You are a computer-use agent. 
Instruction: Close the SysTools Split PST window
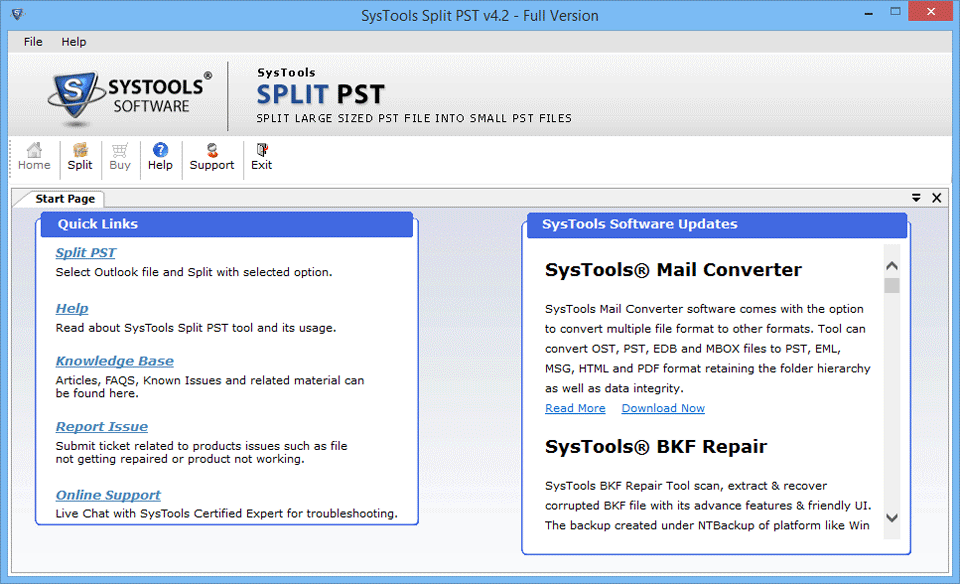(x=931, y=12)
